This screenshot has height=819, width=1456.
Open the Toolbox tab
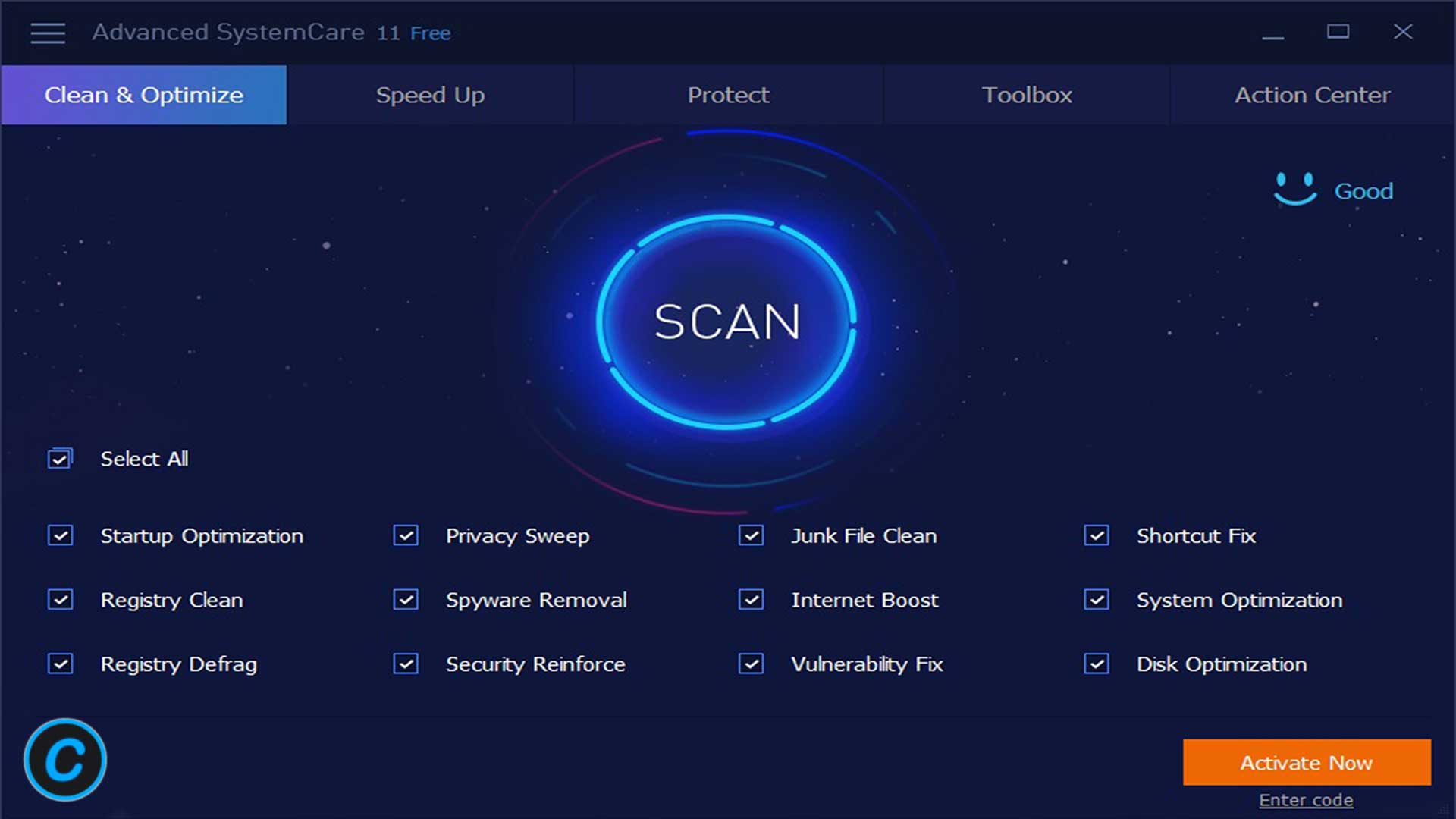pyautogui.click(x=1027, y=95)
